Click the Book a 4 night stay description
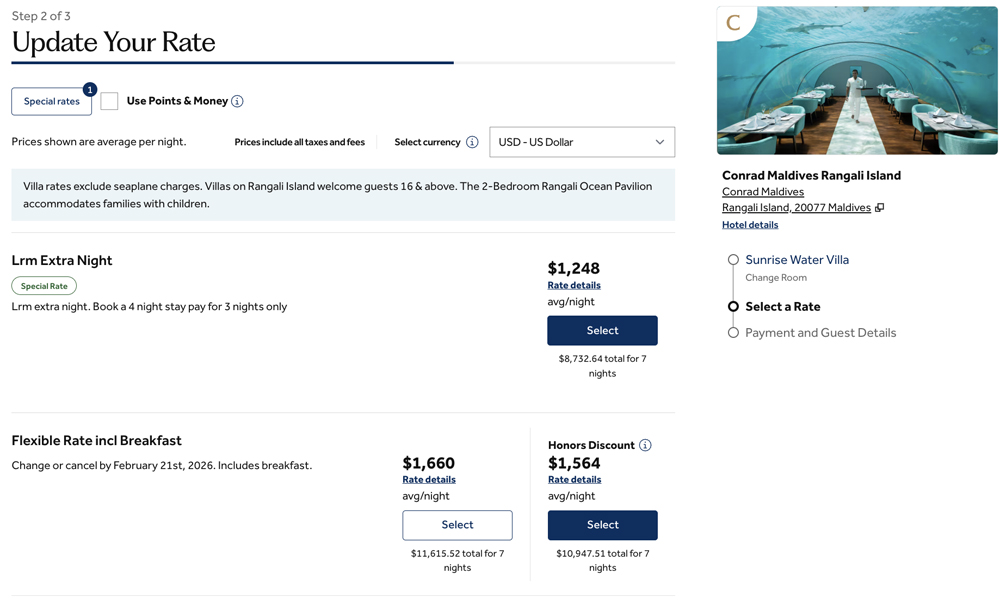The image size is (1000, 604). pyautogui.click(x=149, y=307)
